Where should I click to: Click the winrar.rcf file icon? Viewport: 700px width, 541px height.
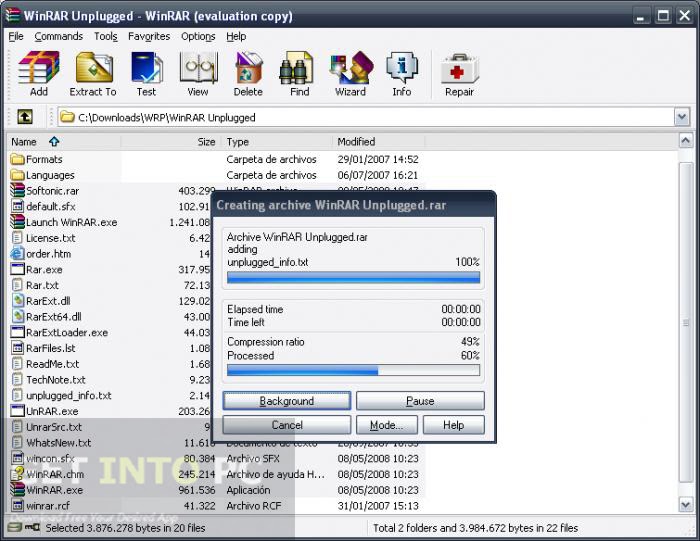point(17,506)
